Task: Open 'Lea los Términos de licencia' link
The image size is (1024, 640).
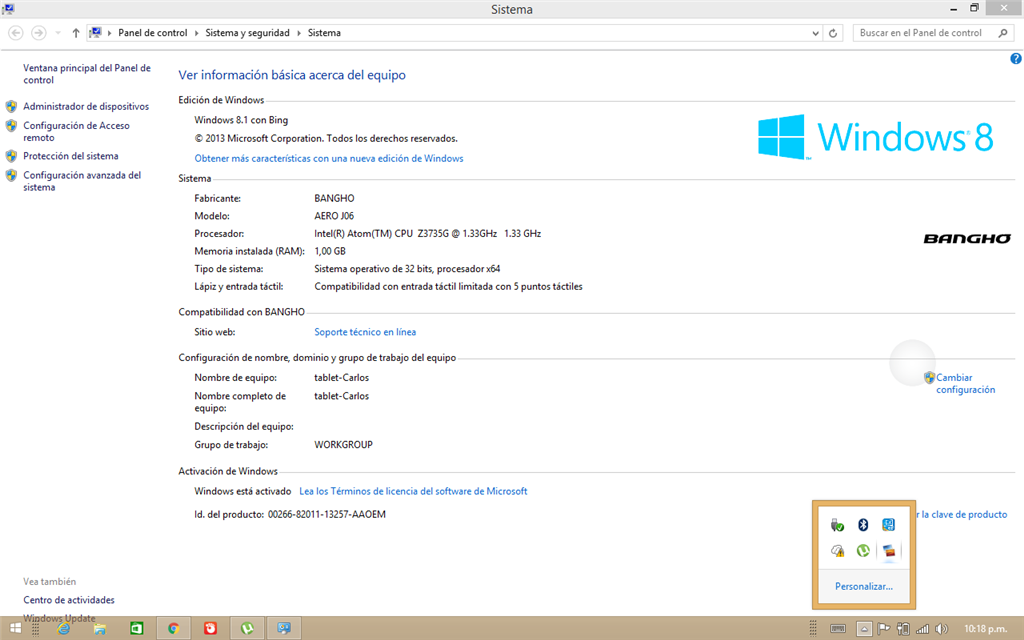Action: 413,491
